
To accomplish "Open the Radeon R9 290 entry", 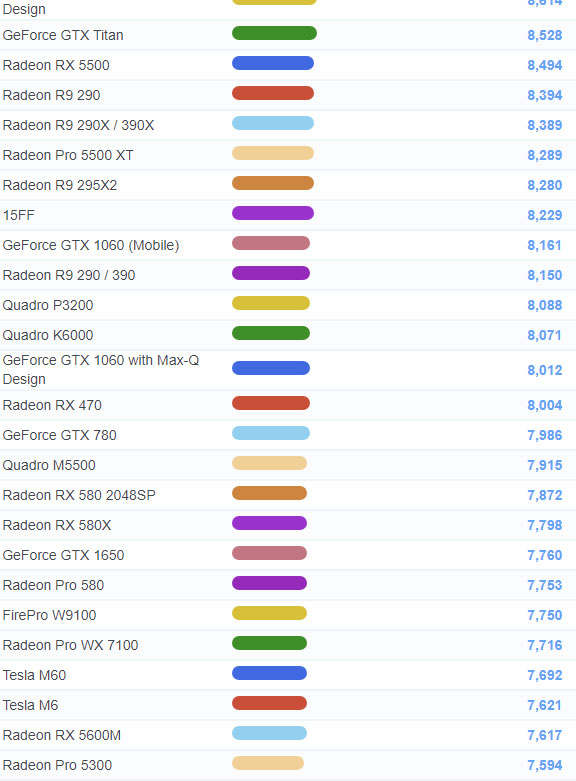I will coord(51,95).
